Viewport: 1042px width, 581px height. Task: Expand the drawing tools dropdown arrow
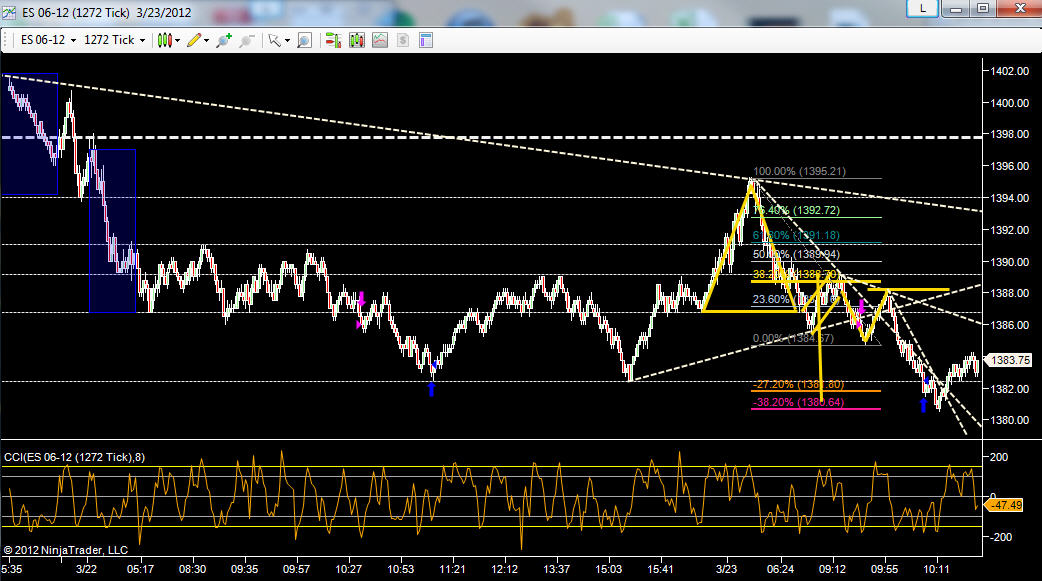point(207,41)
